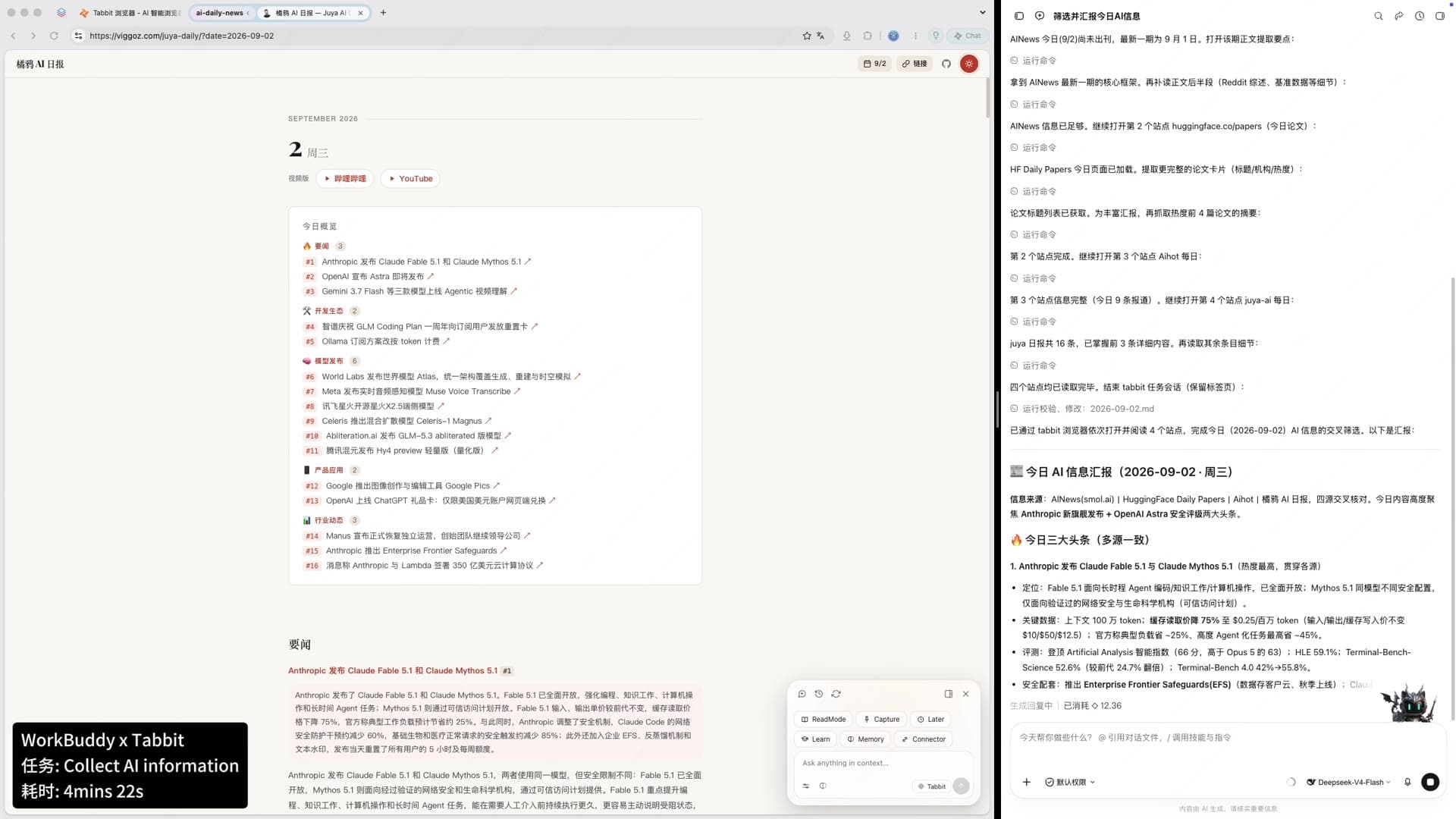Select the ai-daily-news tab group
This screenshot has width=1456, height=819.
point(220,13)
